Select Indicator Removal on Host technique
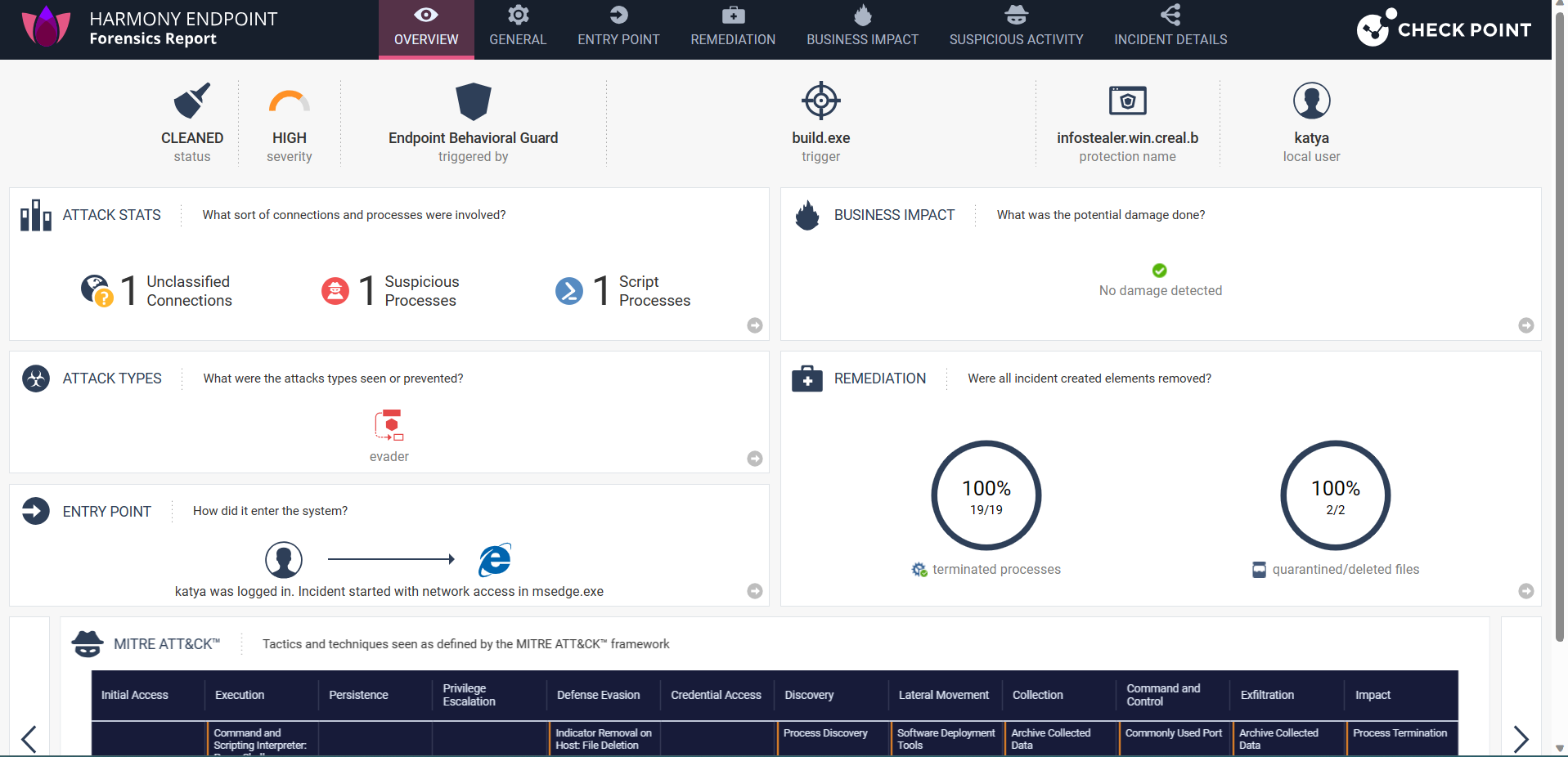1568x757 pixels. [604, 739]
